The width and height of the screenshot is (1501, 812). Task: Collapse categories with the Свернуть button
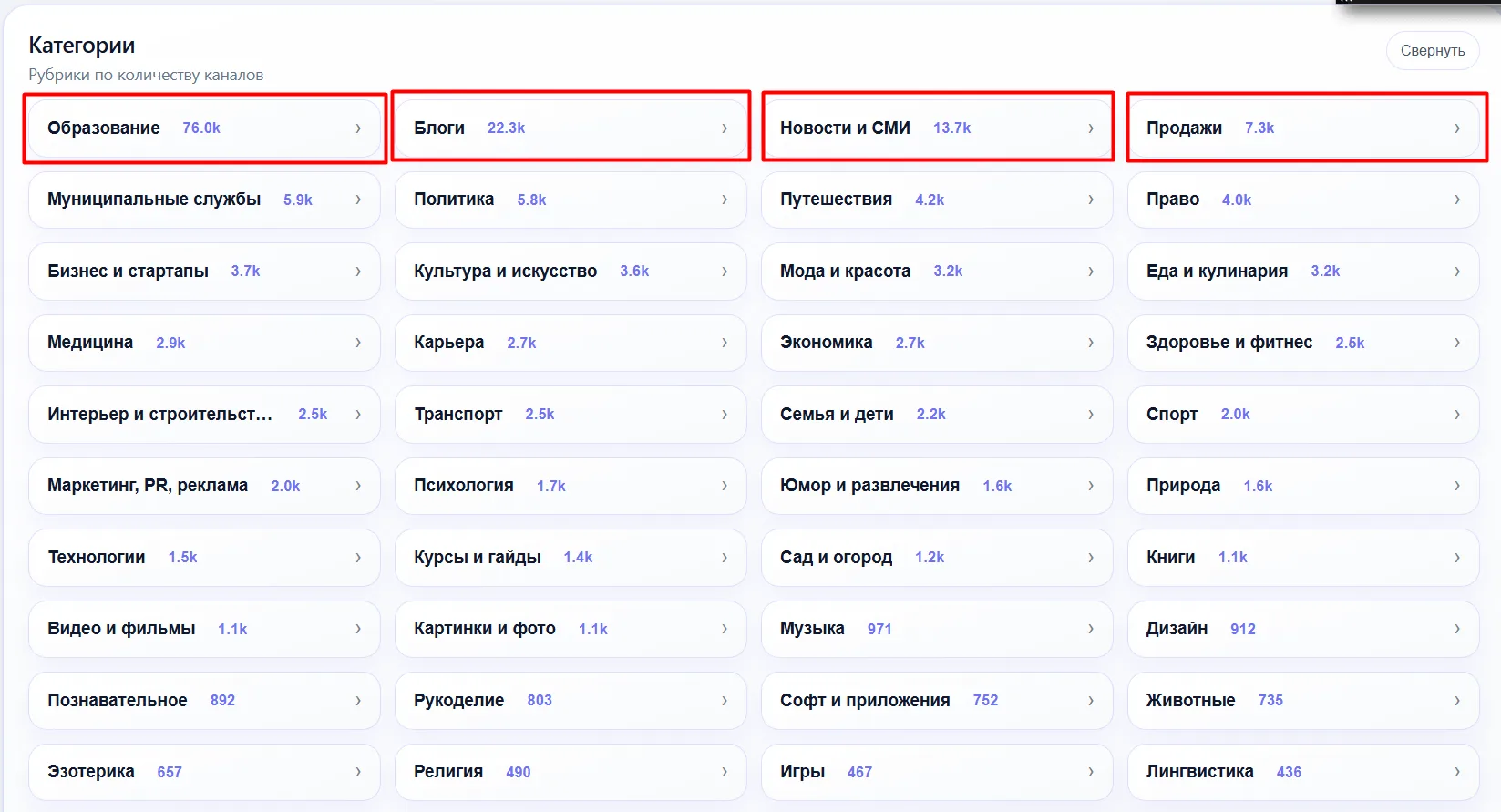point(1432,51)
